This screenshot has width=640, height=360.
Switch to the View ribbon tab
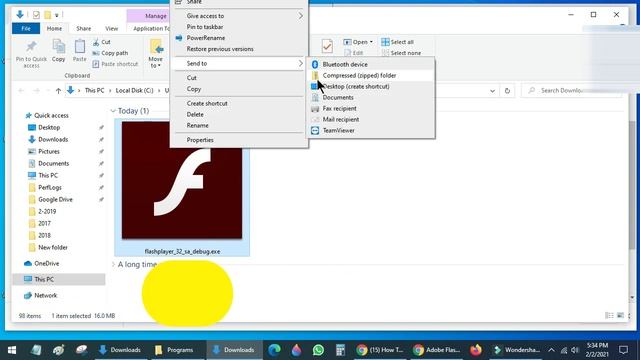point(111,29)
